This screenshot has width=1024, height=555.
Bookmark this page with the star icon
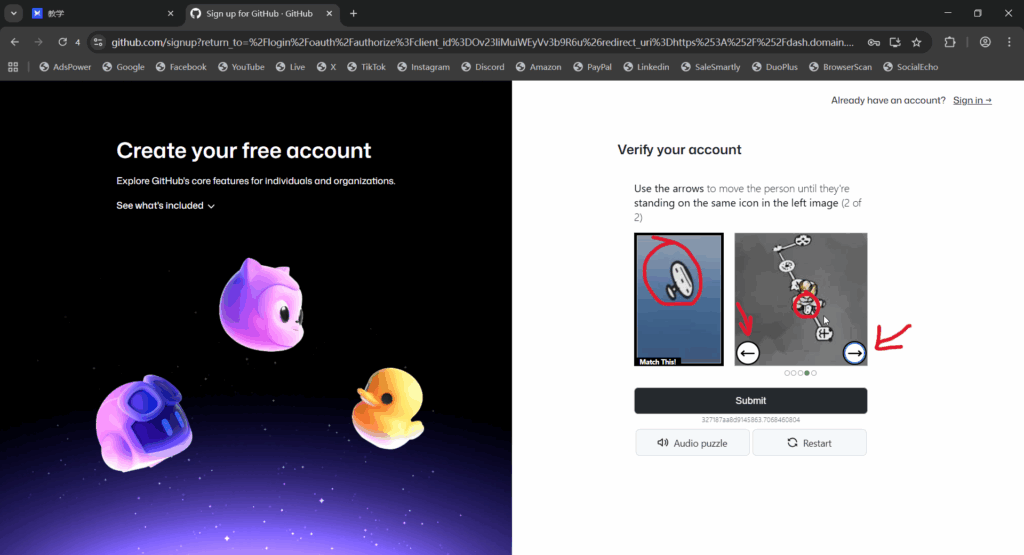(916, 43)
